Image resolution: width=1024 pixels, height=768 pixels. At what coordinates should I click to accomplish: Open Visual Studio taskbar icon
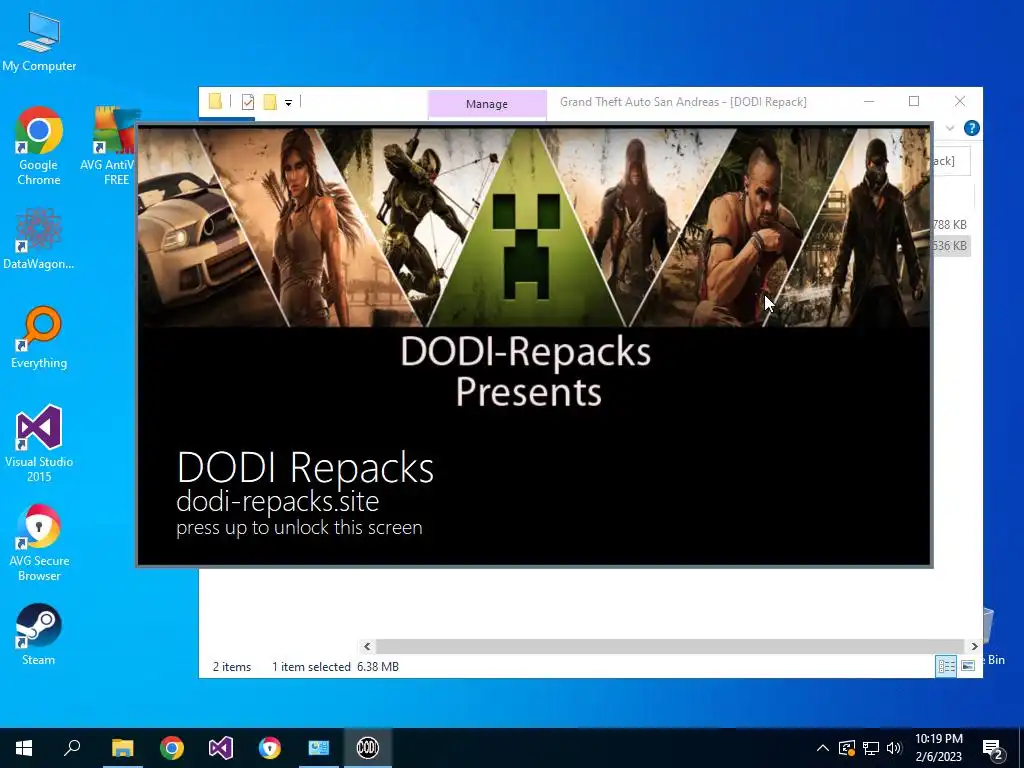pos(221,748)
